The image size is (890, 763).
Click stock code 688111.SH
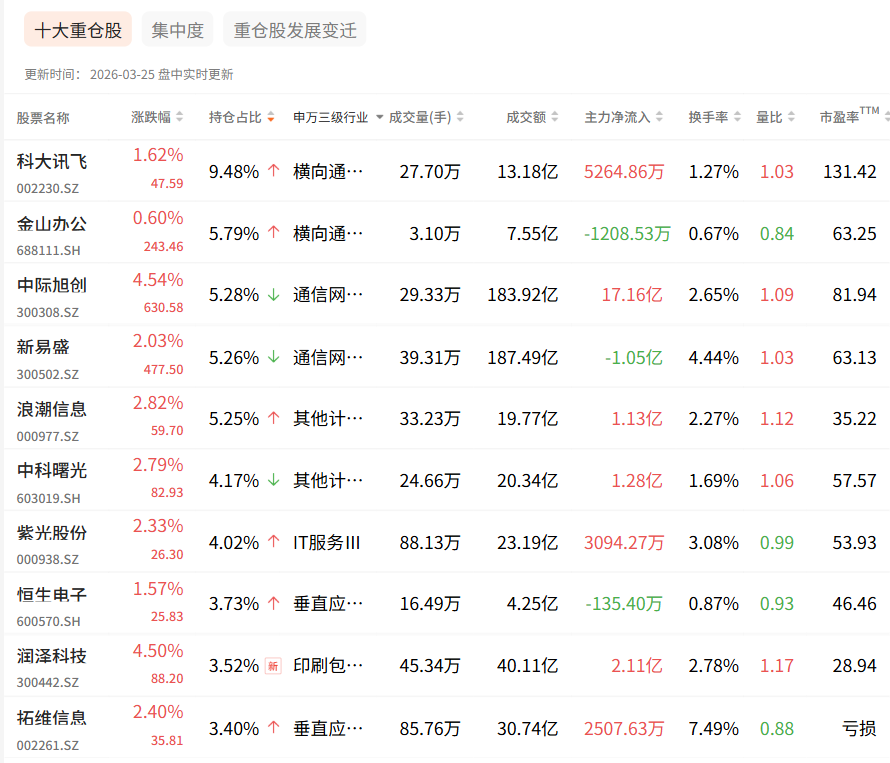point(48,250)
